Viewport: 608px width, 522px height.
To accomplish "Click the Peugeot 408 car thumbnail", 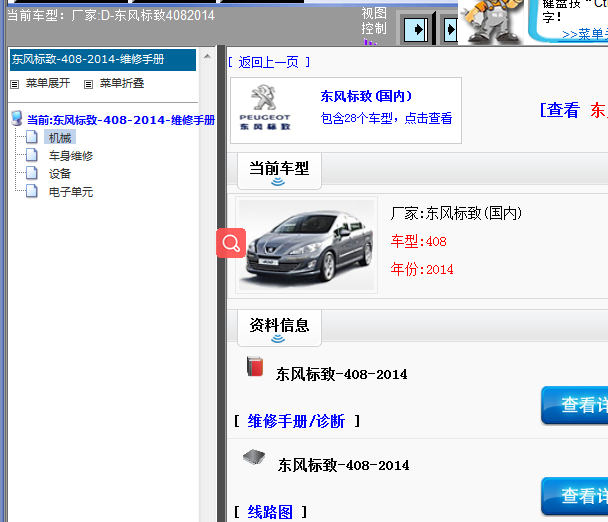I will pos(306,245).
